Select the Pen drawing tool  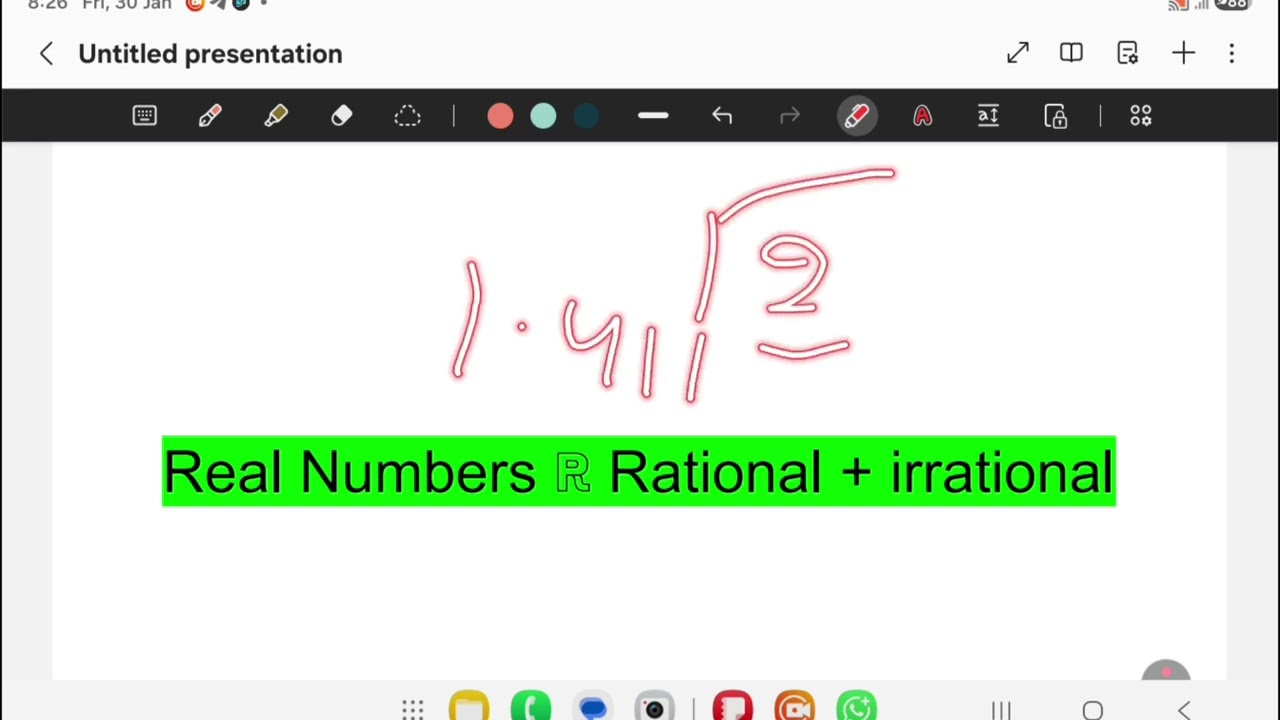click(x=210, y=116)
